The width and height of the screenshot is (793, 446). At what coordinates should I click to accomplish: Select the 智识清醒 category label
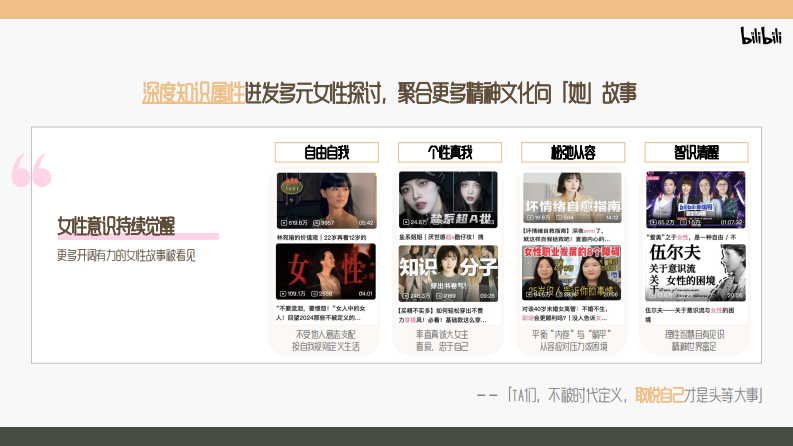696,152
